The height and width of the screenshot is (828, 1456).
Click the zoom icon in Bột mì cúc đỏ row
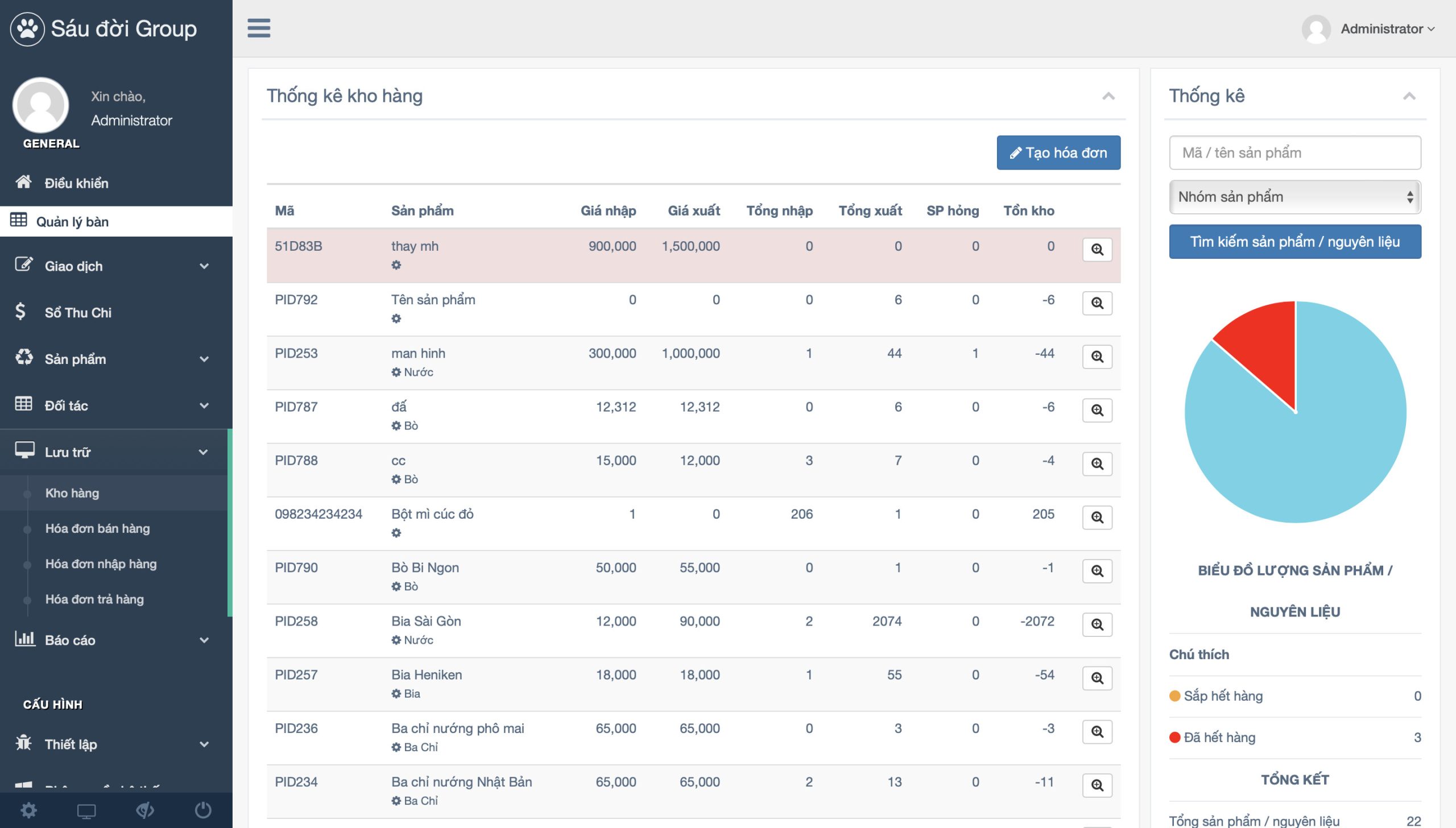click(1097, 517)
